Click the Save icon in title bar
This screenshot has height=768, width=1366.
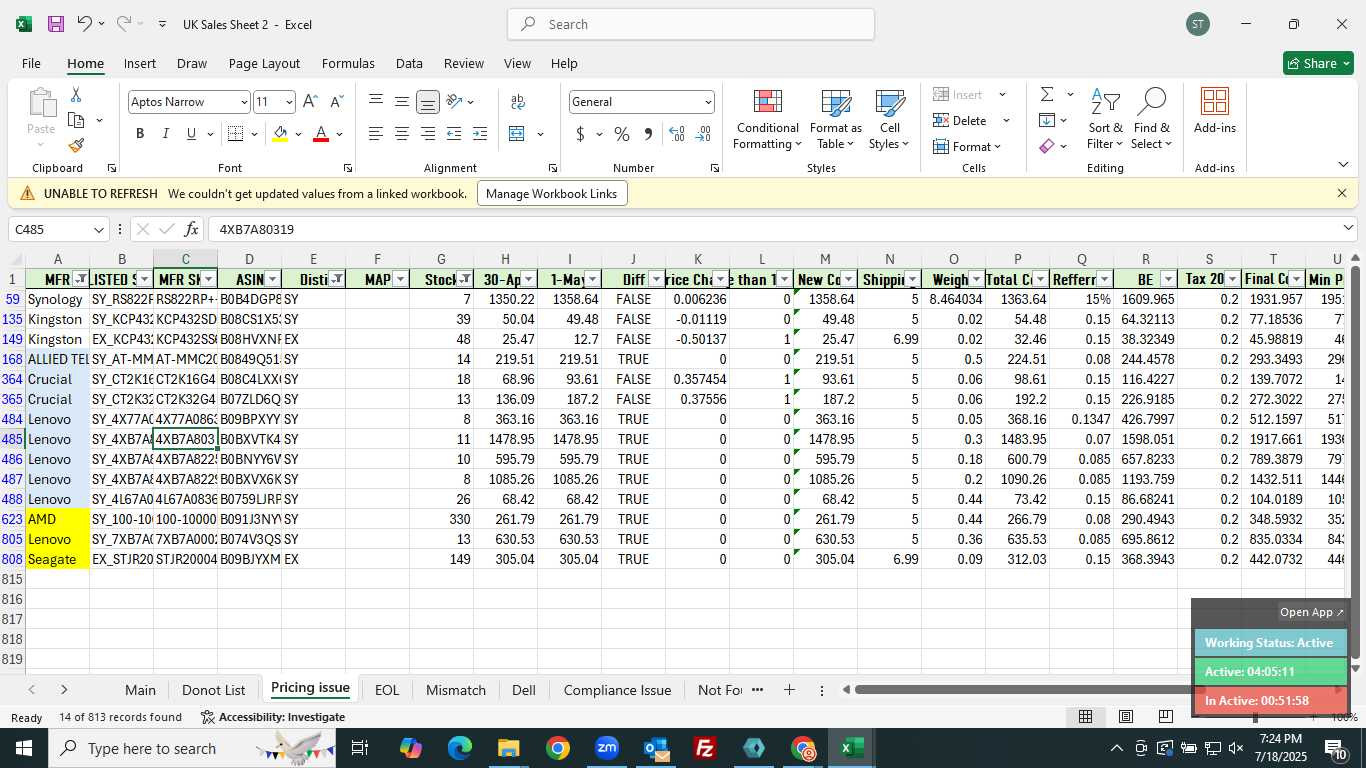click(x=56, y=24)
